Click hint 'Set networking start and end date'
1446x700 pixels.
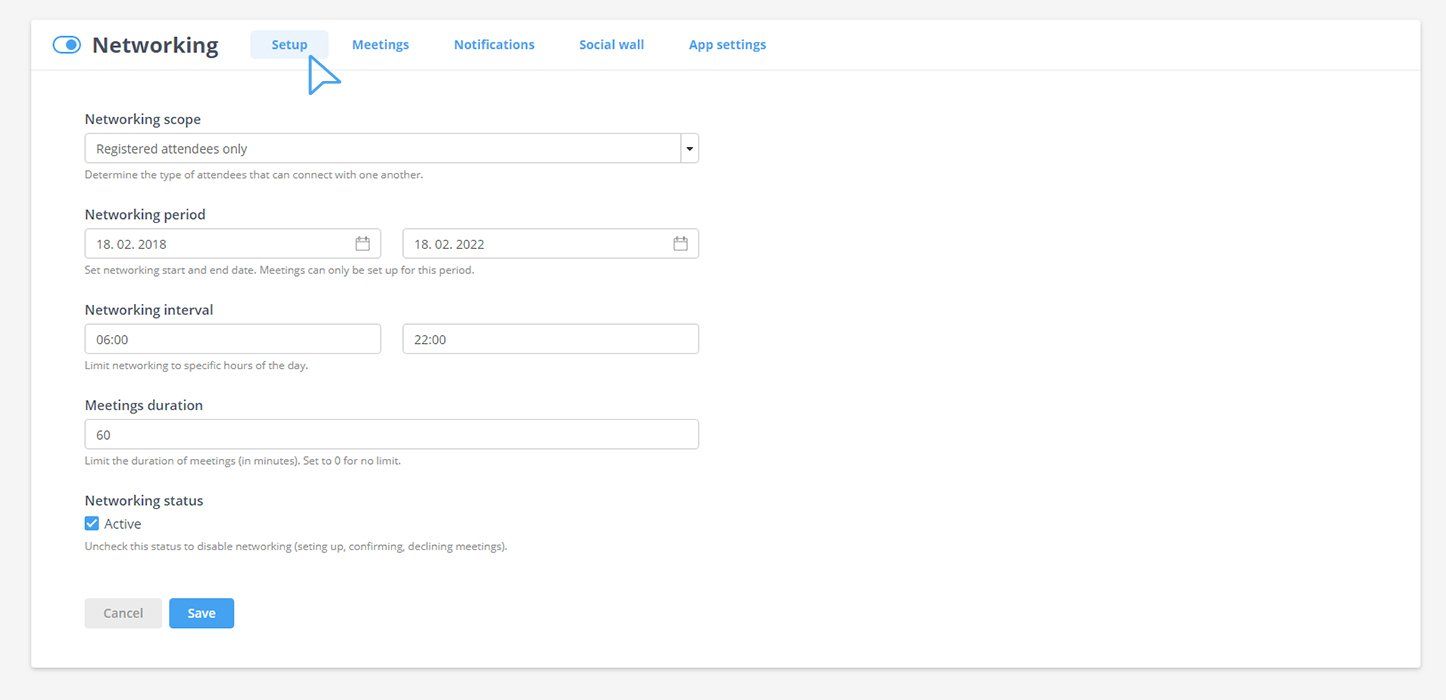pyautogui.click(x=279, y=270)
